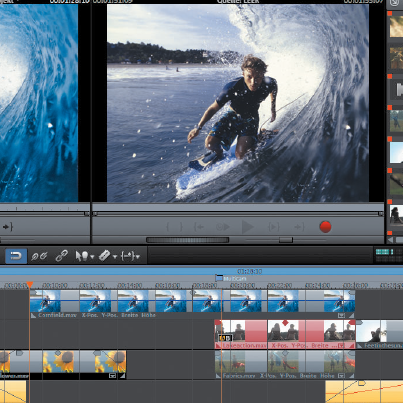403x403 pixels.
Task: Select the second media pool thumbnail
Action: tap(396, 58)
